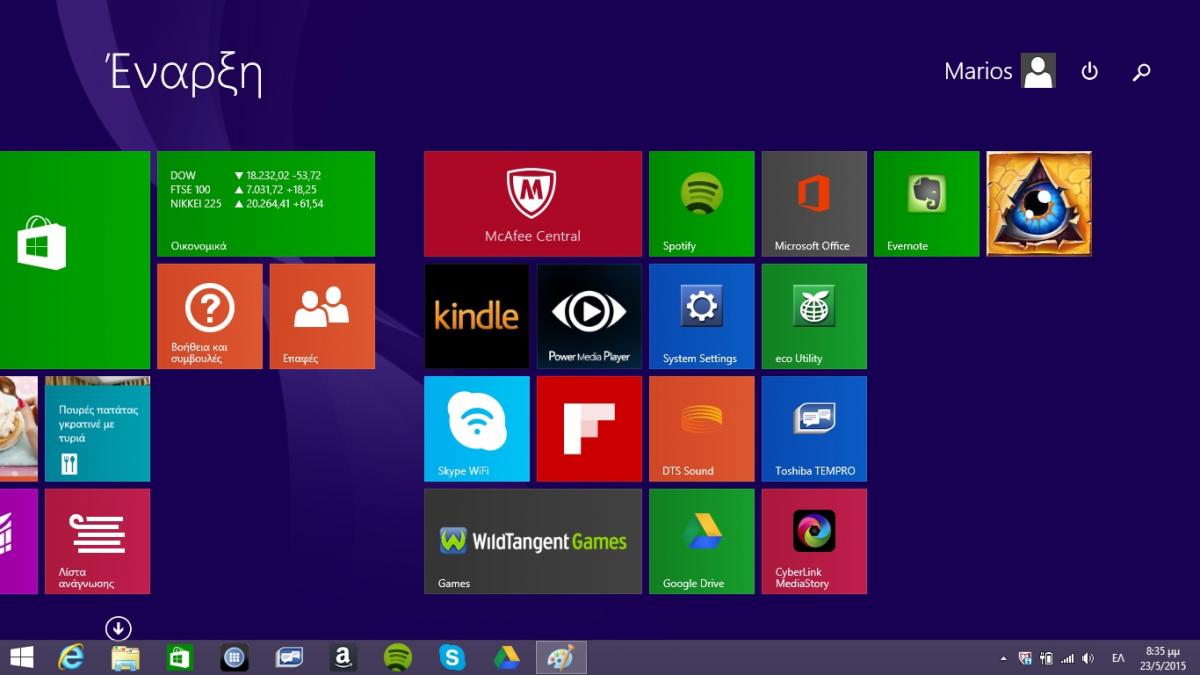Open Google Drive from the taskbar
Image resolution: width=1200 pixels, height=675 pixels.
point(507,657)
